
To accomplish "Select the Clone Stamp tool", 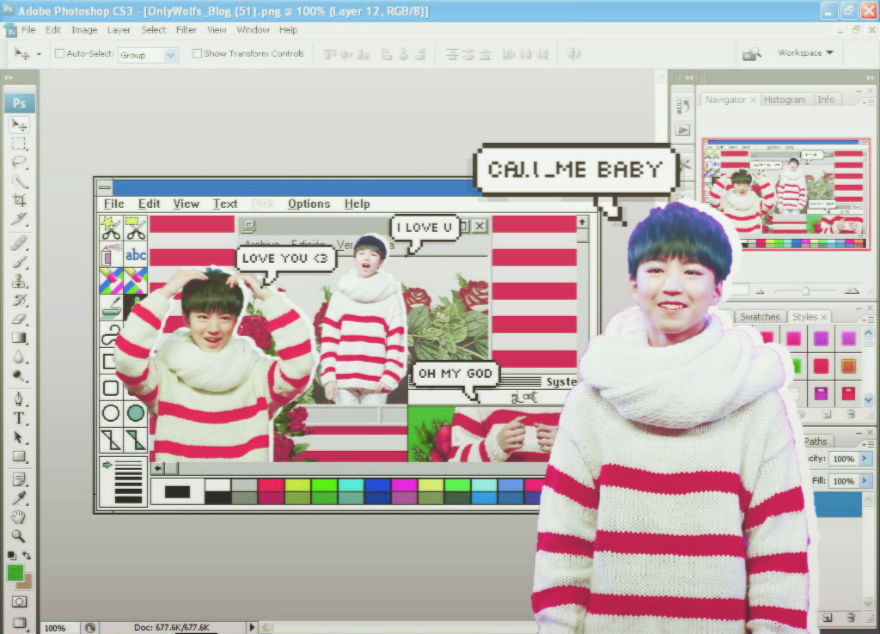I will pyautogui.click(x=19, y=281).
